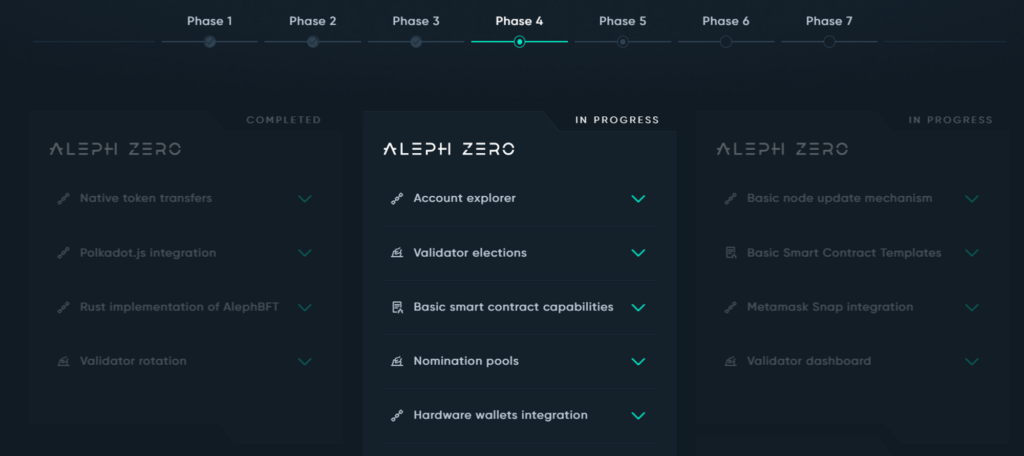Click the chain icon beside Native token transfers

pyautogui.click(x=63, y=199)
